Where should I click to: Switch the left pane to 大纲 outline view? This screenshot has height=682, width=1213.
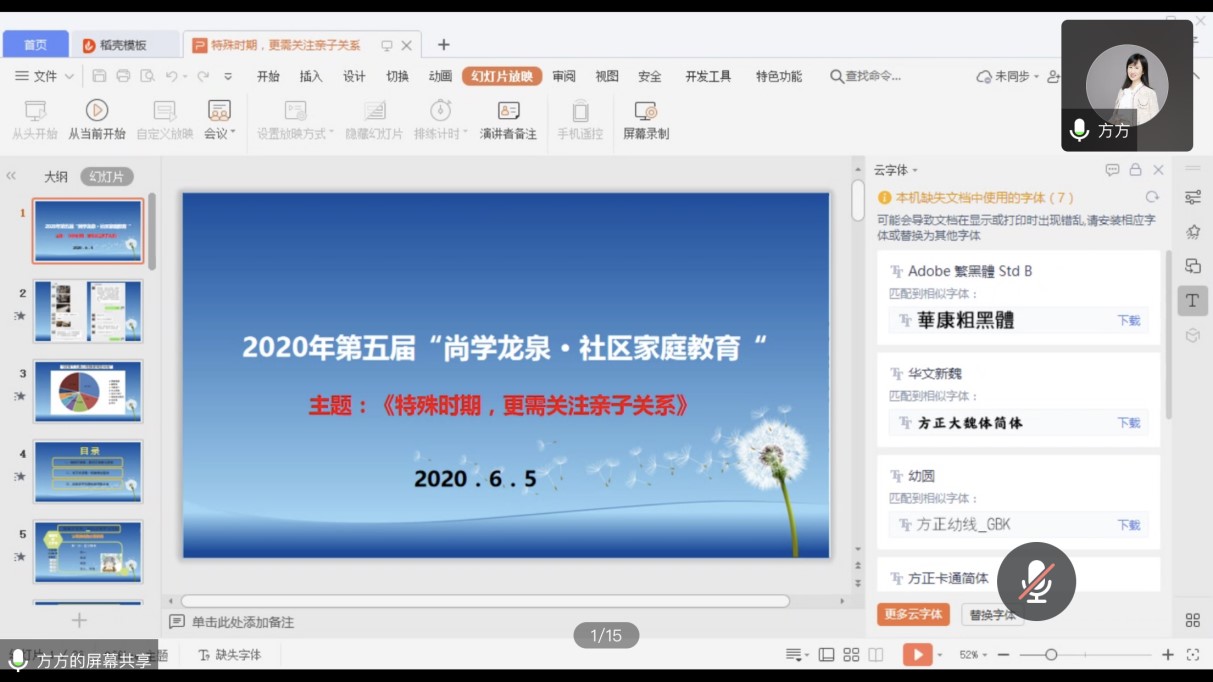(55, 177)
